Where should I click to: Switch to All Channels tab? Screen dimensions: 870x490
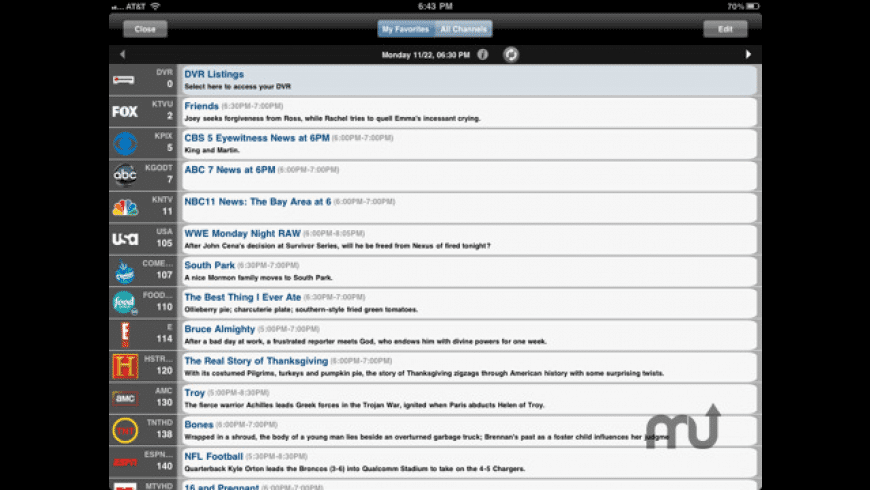click(463, 29)
